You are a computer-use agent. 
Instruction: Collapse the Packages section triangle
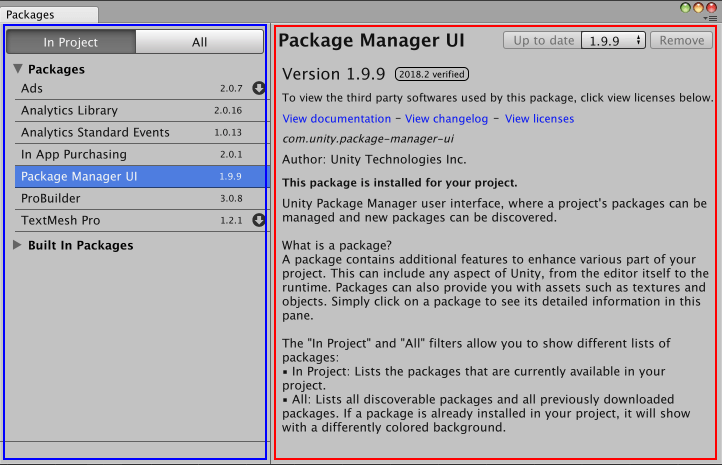tap(18, 69)
